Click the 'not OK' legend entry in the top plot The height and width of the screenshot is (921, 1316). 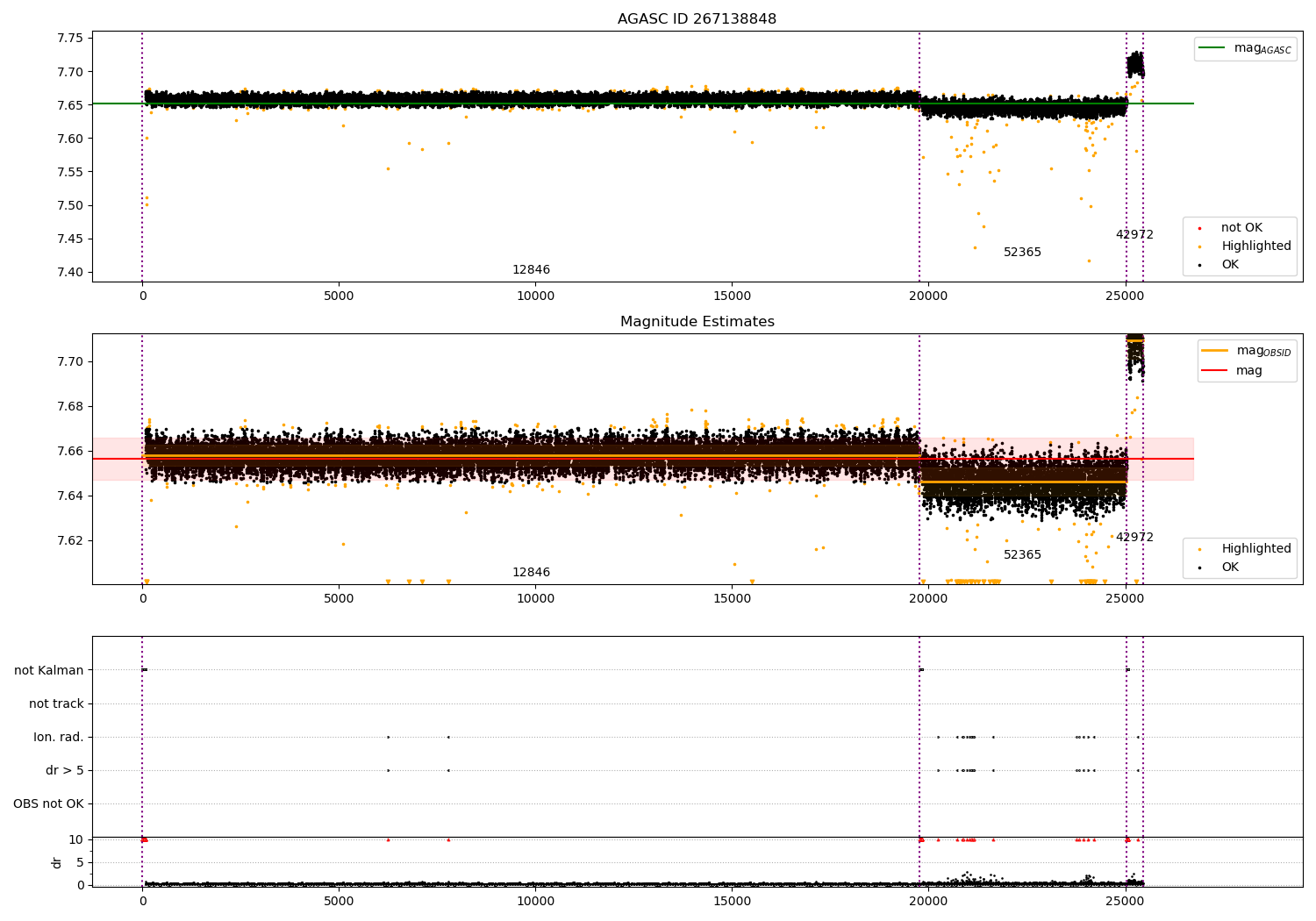click(x=1241, y=228)
